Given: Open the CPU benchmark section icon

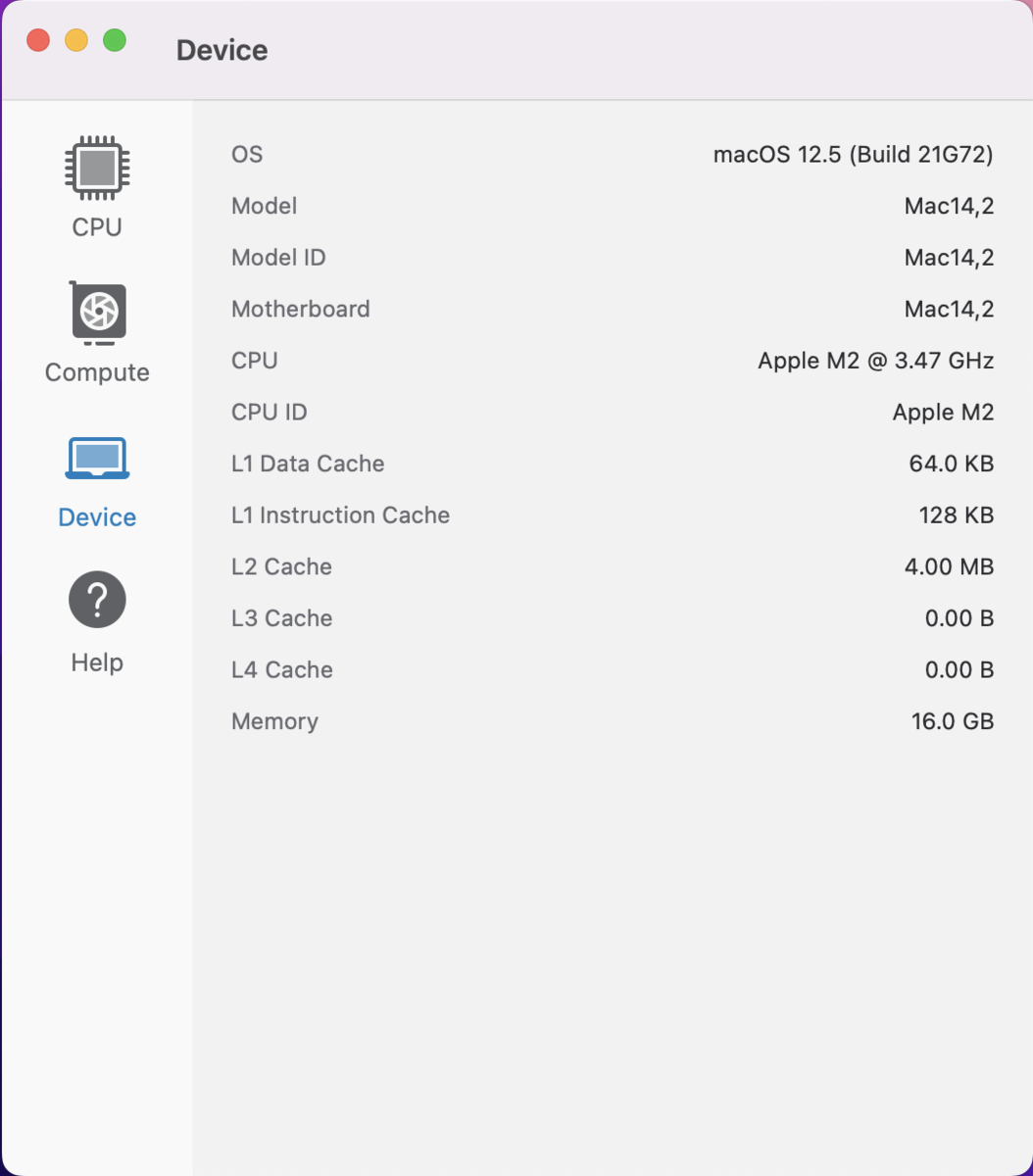Looking at the screenshot, I should pos(97,166).
